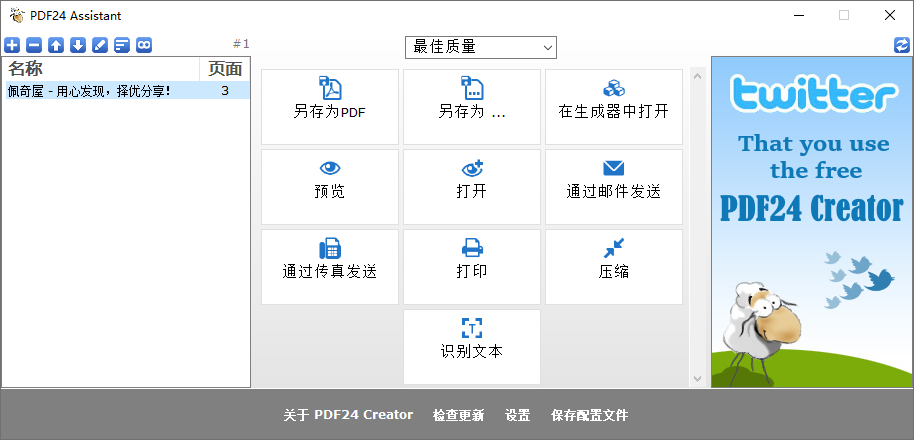Move the document down with the arrow icon

[78, 45]
